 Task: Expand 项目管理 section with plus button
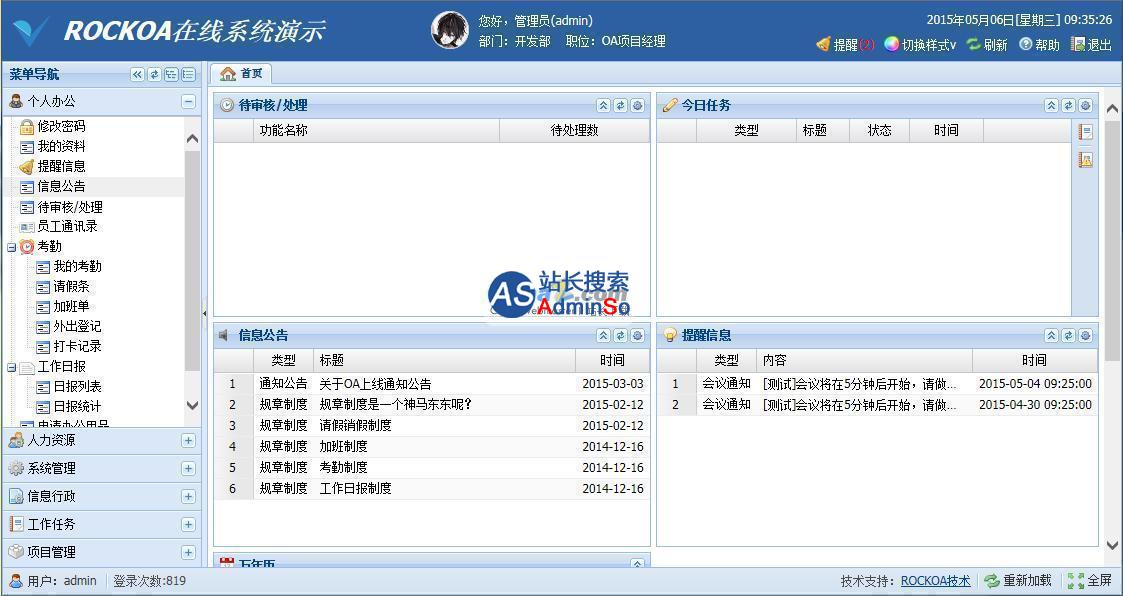[x=188, y=552]
